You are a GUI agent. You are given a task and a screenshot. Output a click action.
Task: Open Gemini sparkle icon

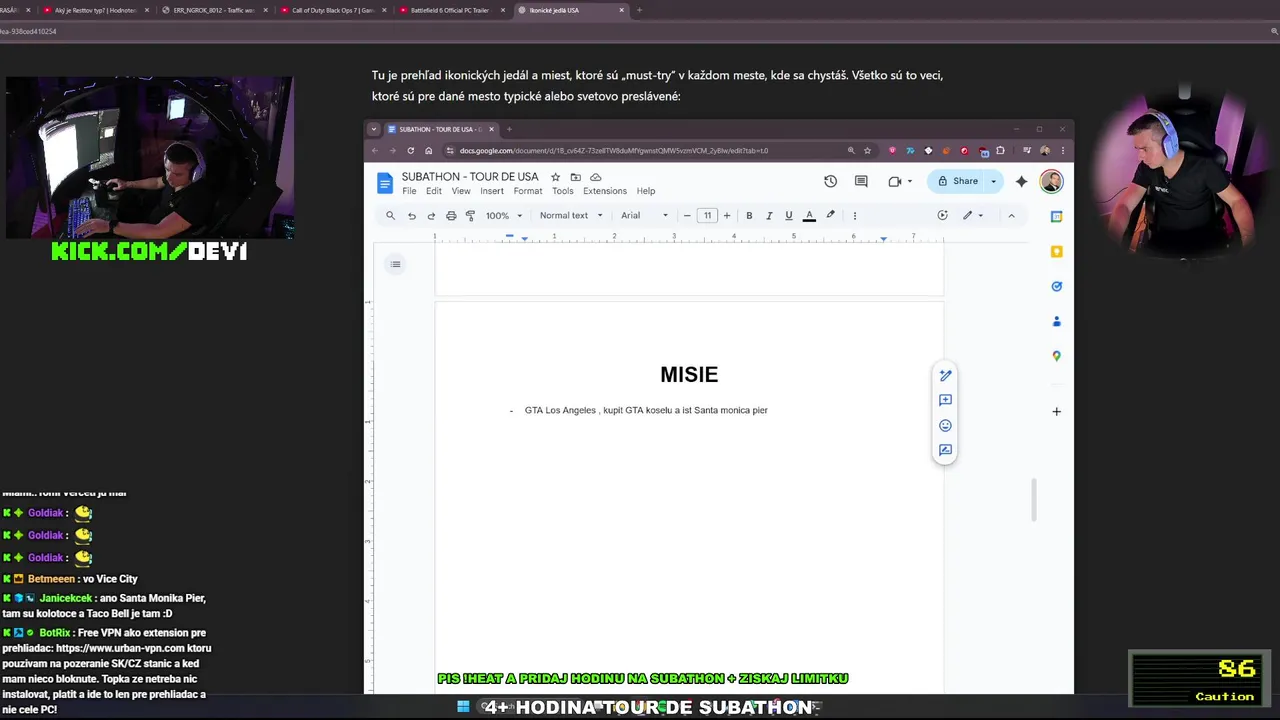point(1021,181)
